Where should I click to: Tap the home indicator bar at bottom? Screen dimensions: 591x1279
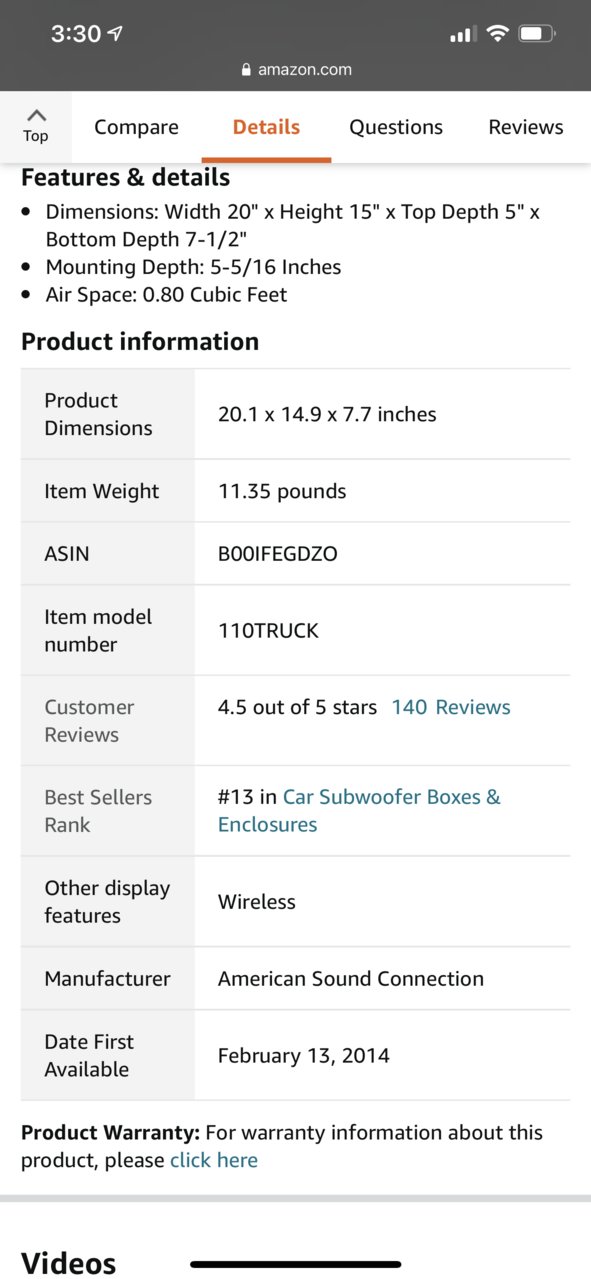click(x=296, y=1264)
